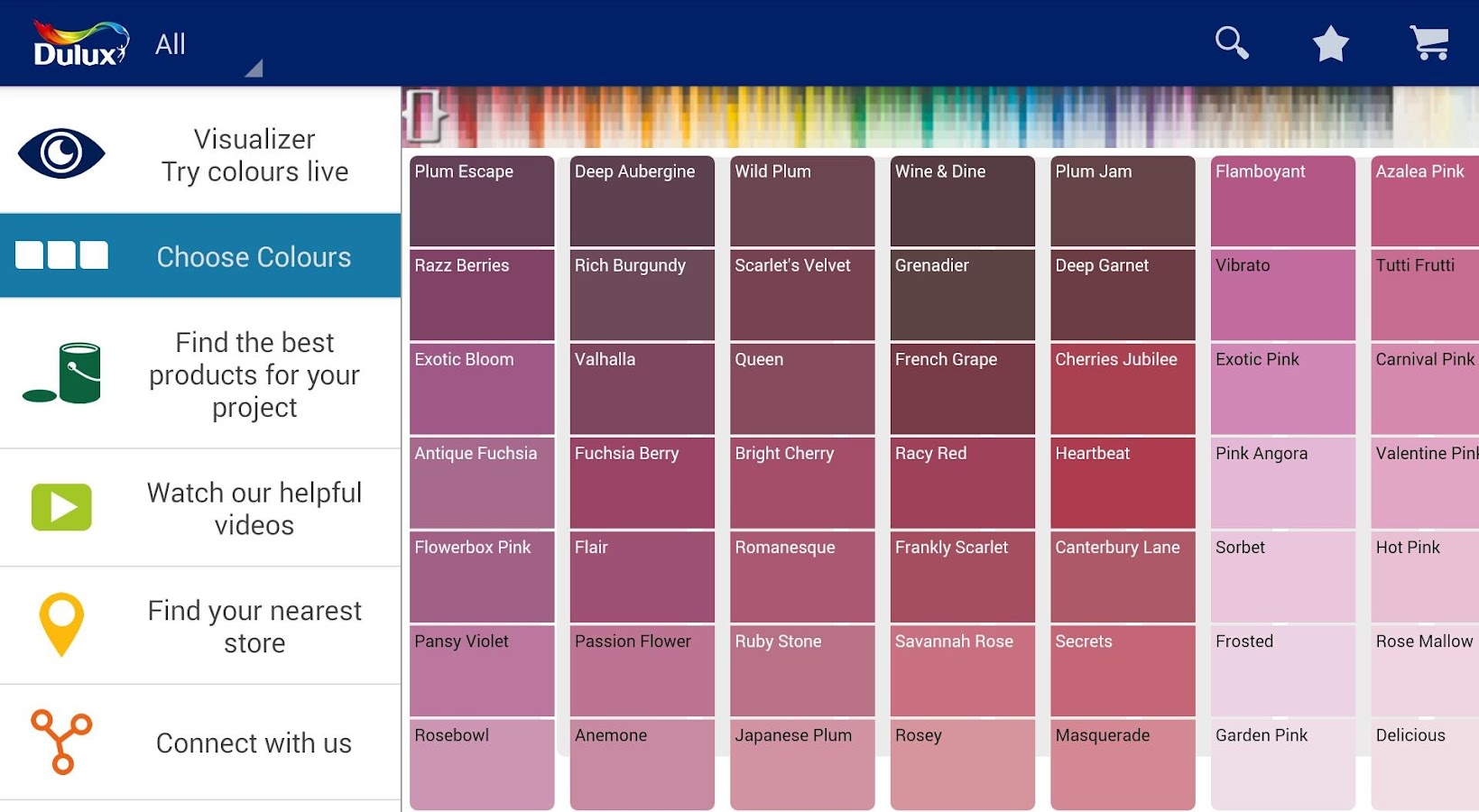This screenshot has width=1479, height=812.
Task: Open the shopping cart
Action: pos(1431,42)
